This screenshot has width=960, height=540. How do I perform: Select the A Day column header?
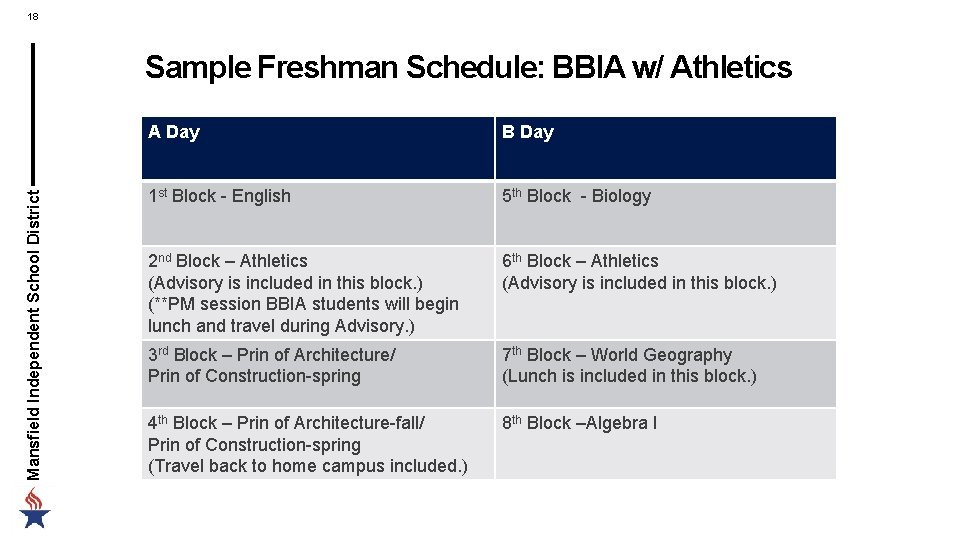(174, 132)
